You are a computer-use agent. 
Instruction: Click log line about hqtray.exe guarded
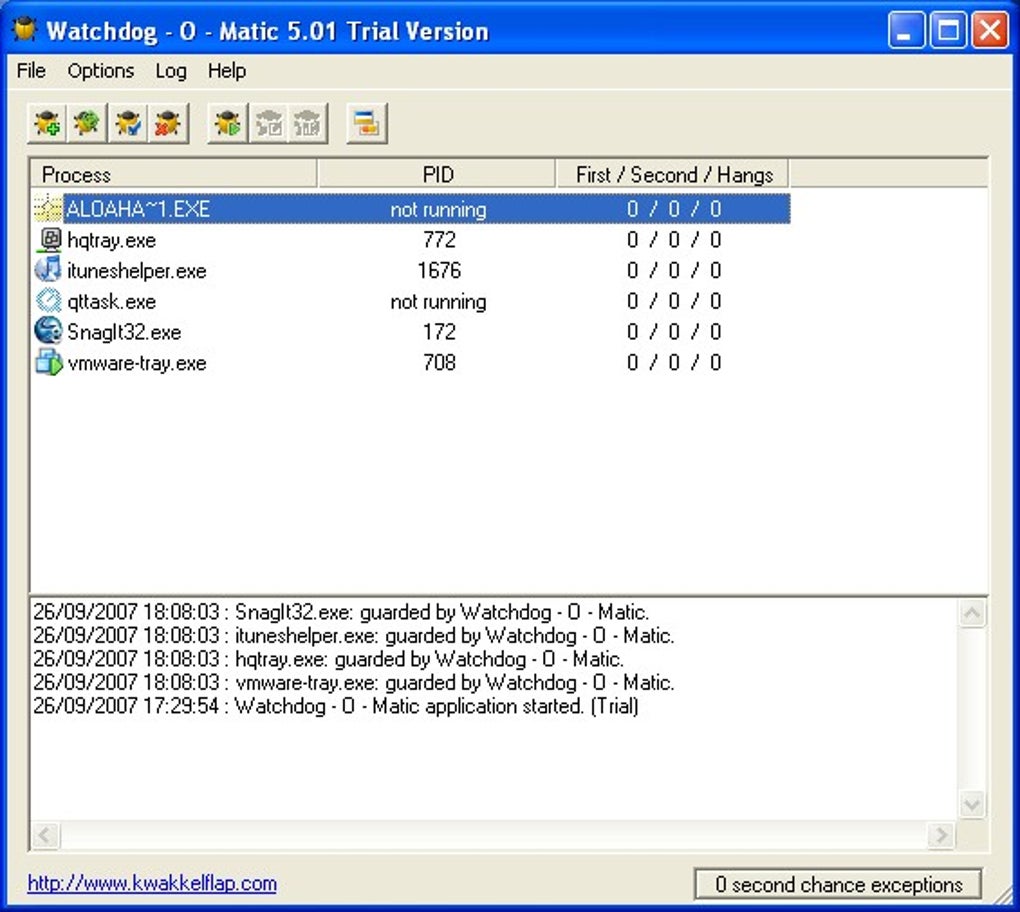pyautogui.click(x=329, y=658)
